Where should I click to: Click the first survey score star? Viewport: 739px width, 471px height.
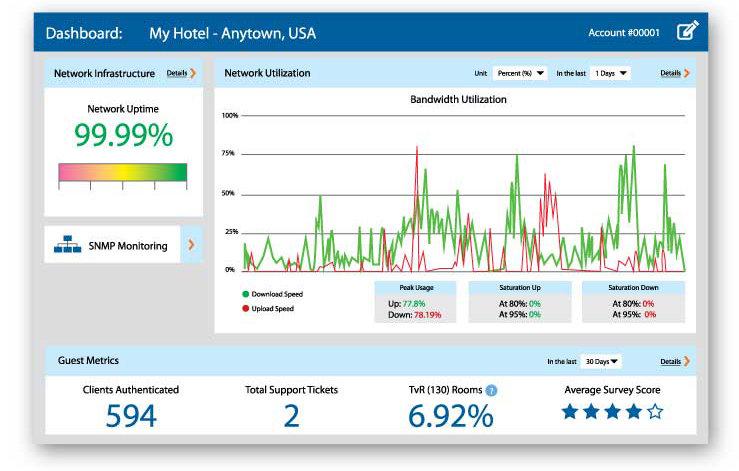[569, 411]
